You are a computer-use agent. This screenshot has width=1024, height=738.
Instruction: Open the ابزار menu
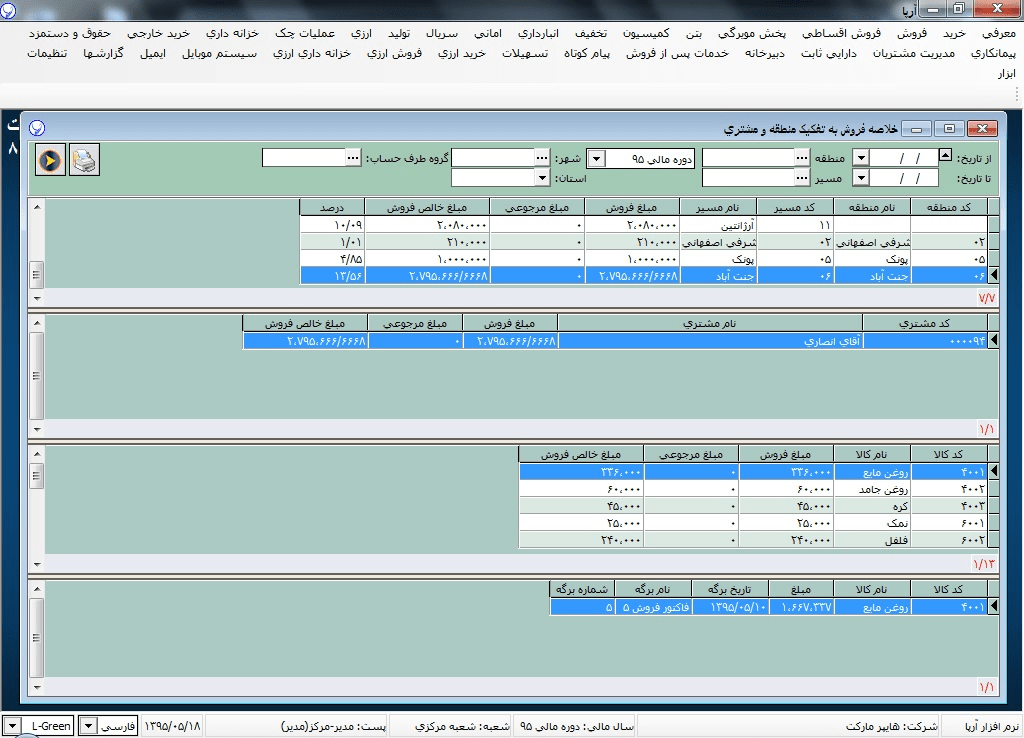1006,74
